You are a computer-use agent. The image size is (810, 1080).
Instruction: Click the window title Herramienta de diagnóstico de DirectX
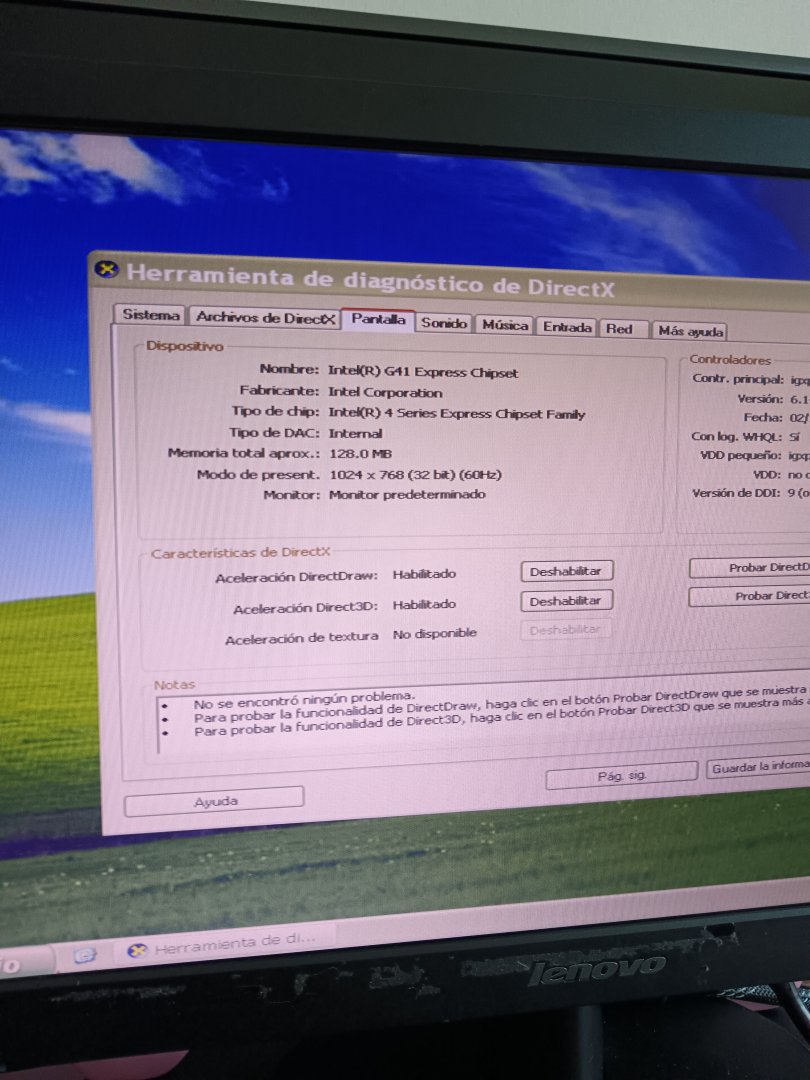point(369,280)
